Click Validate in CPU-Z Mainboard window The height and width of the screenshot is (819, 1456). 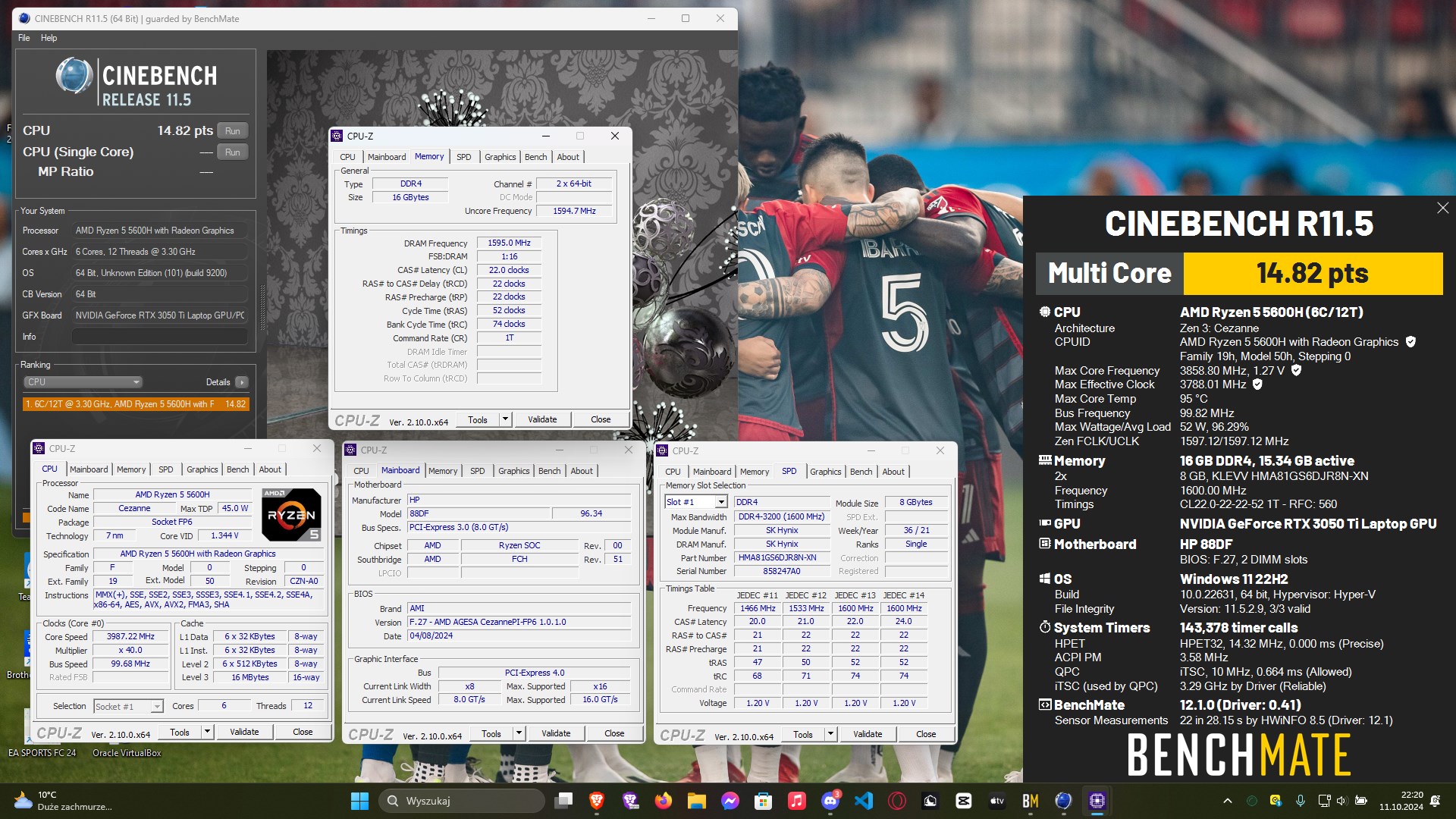[556, 733]
